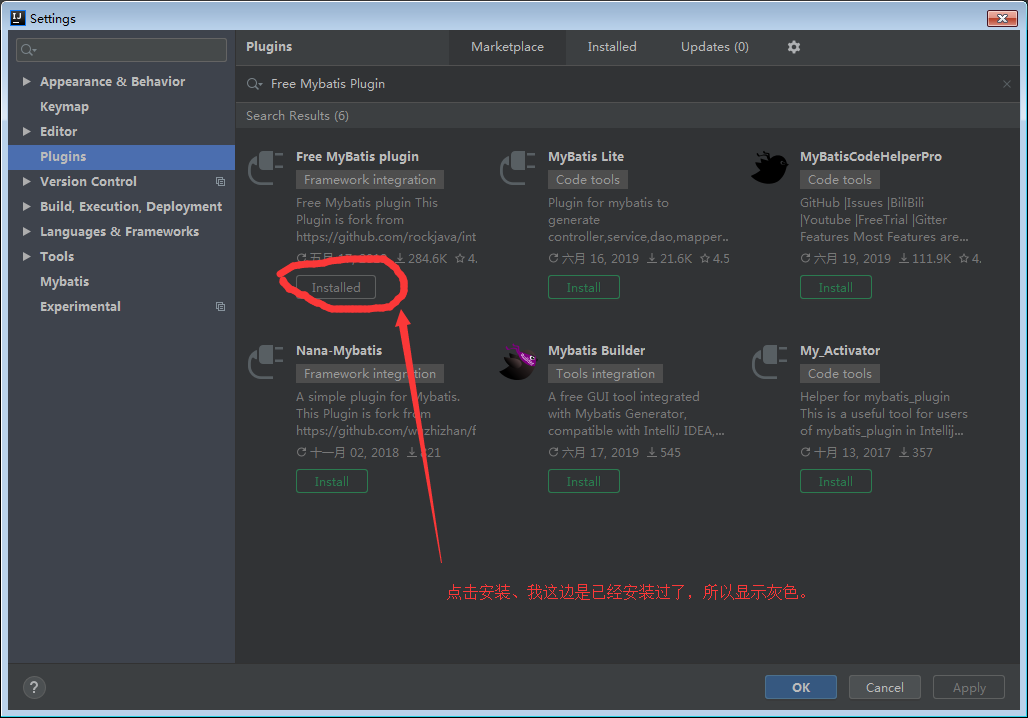
Task: Open the Free MyBatis plugin title
Action: click(x=357, y=157)
